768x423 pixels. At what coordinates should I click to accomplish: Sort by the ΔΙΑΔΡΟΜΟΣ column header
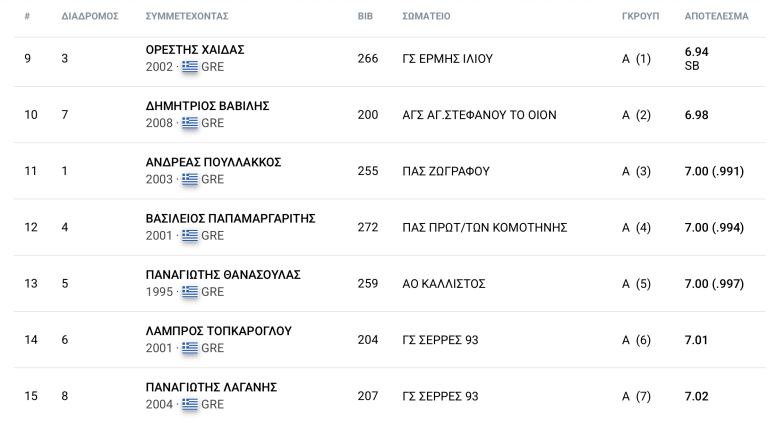tap(90, 16)
